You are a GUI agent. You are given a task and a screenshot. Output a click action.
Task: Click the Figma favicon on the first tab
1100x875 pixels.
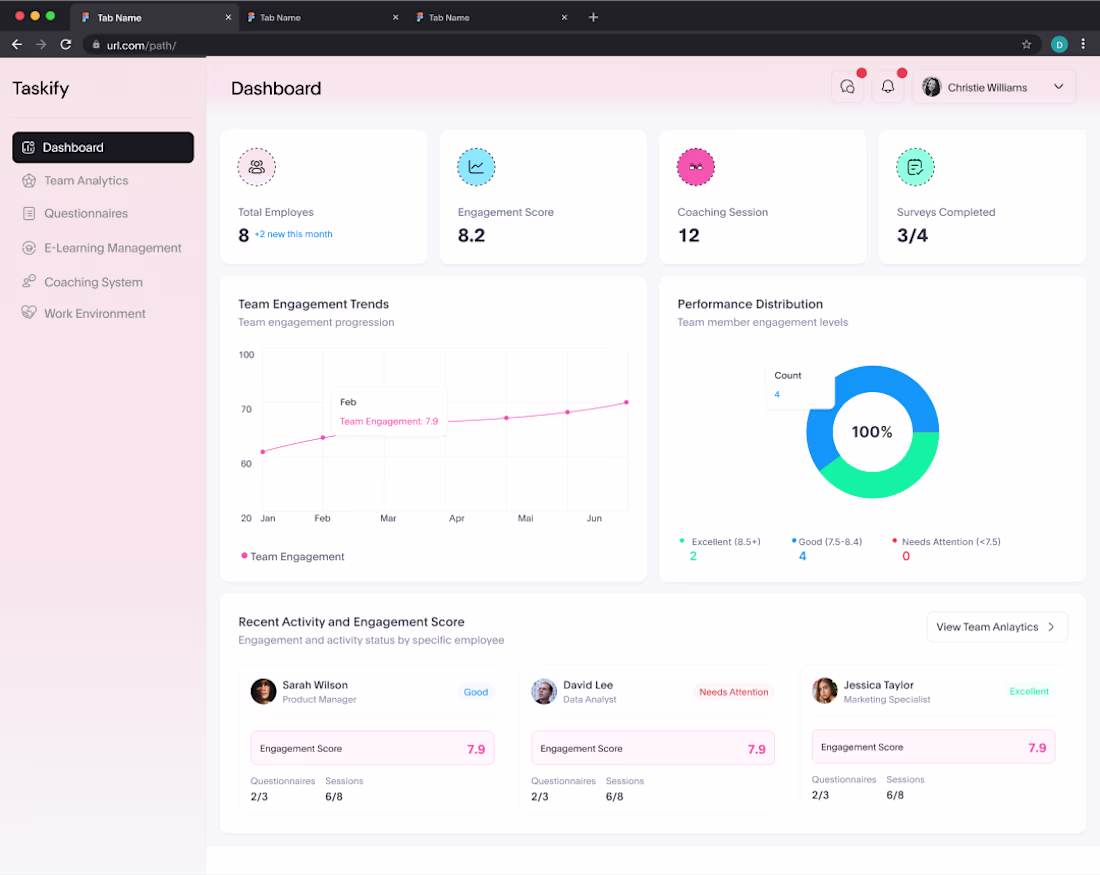click(86, 18)
